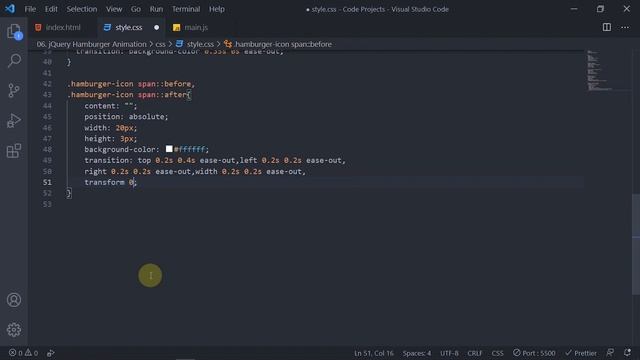This screenshot has width=640, height=360.
Task: Open the Edit menu
Action: [x=51, y=9]
